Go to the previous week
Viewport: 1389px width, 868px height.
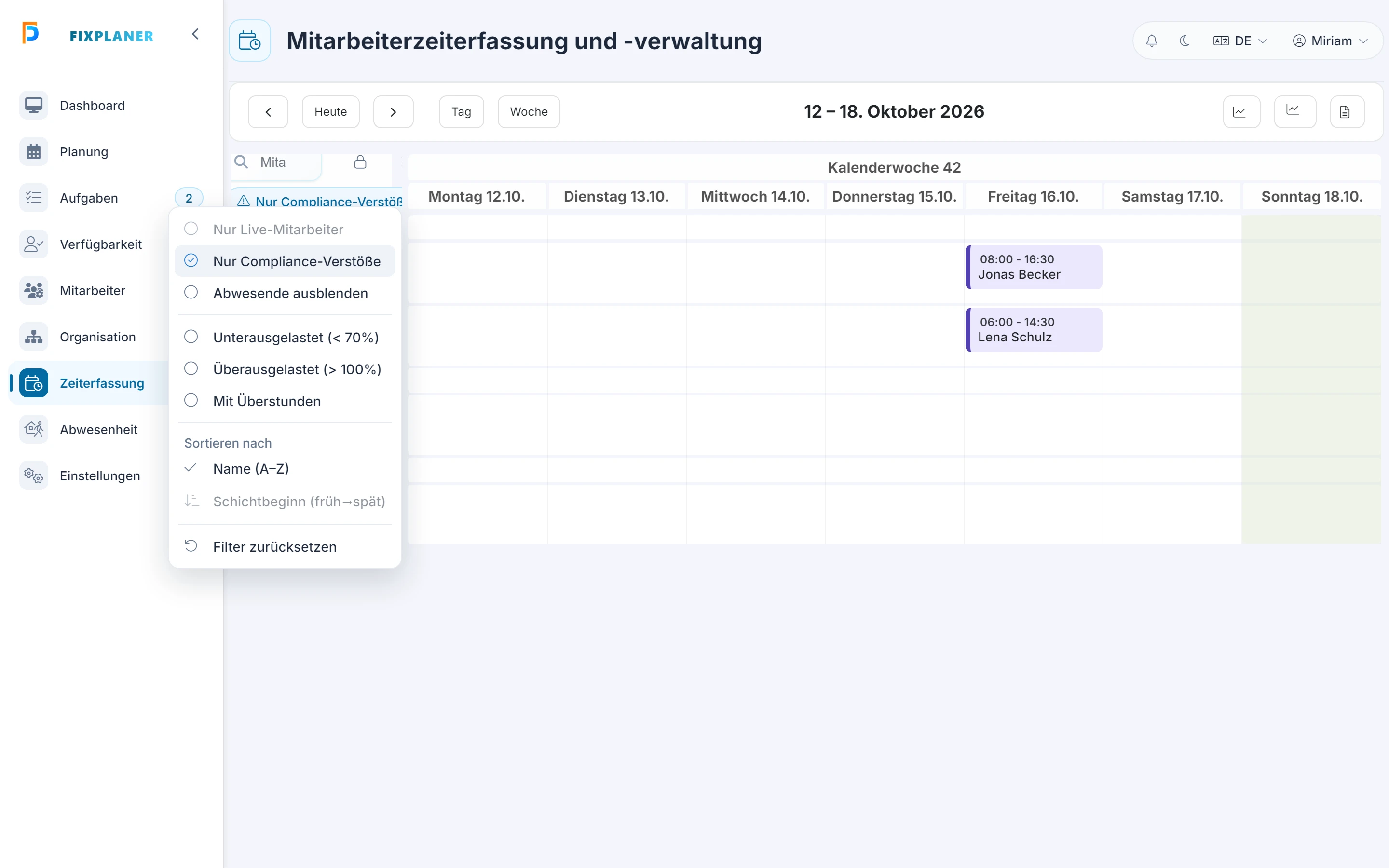click(x=268, y=112)
